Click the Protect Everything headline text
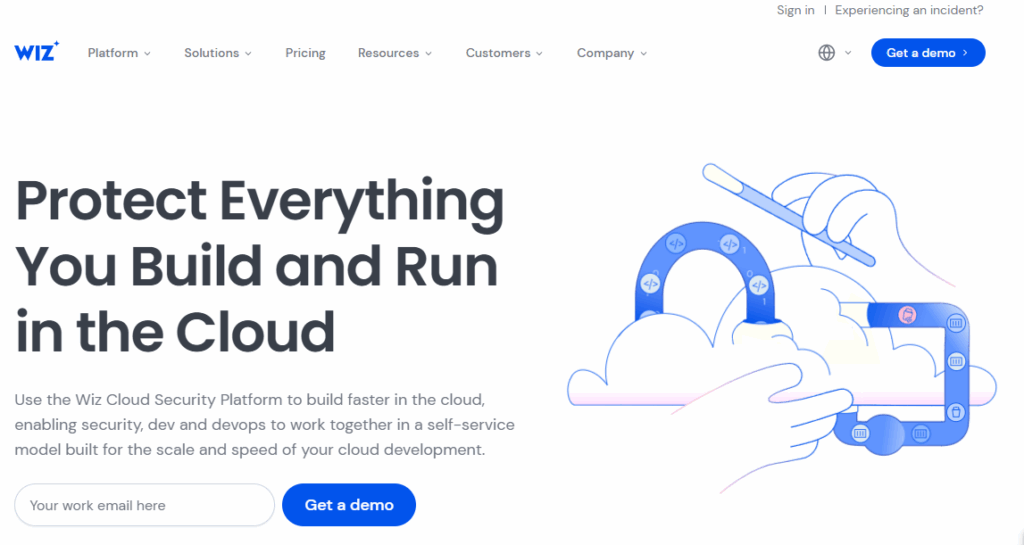 tap(259, 266)
